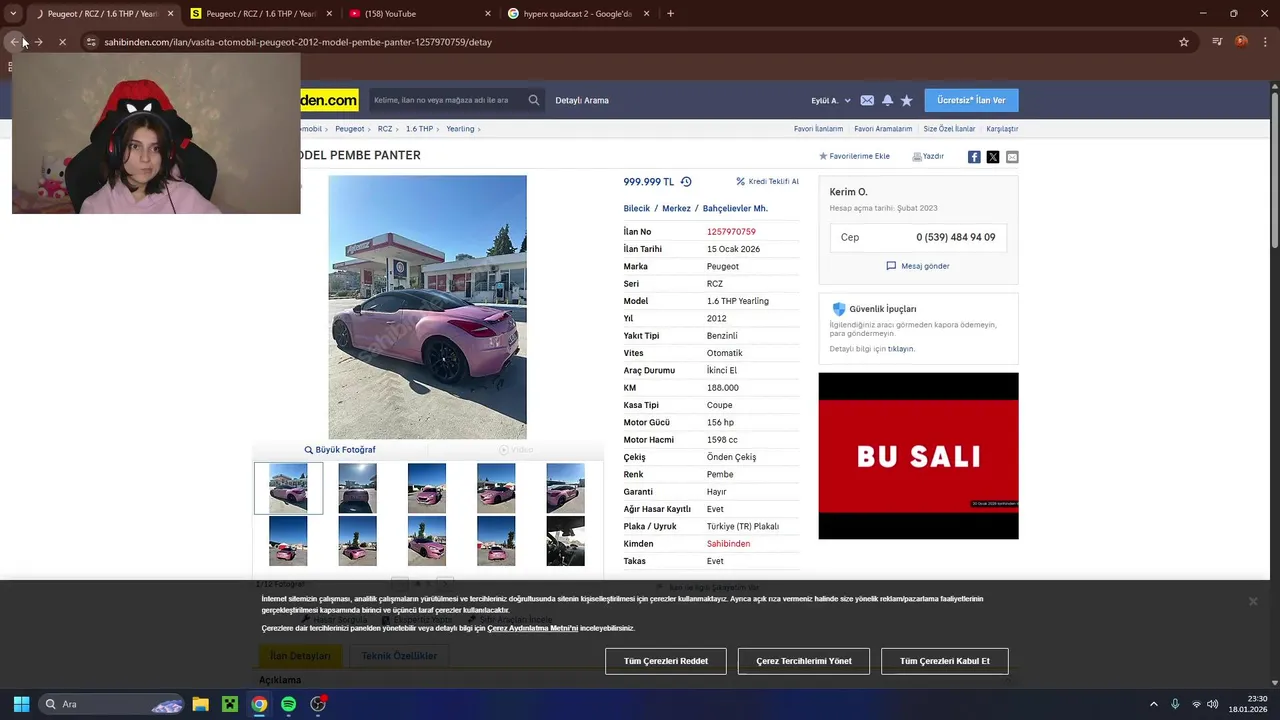1280x720 pixels.
Task: Share listing via email icon
Action: point(1012,157)
